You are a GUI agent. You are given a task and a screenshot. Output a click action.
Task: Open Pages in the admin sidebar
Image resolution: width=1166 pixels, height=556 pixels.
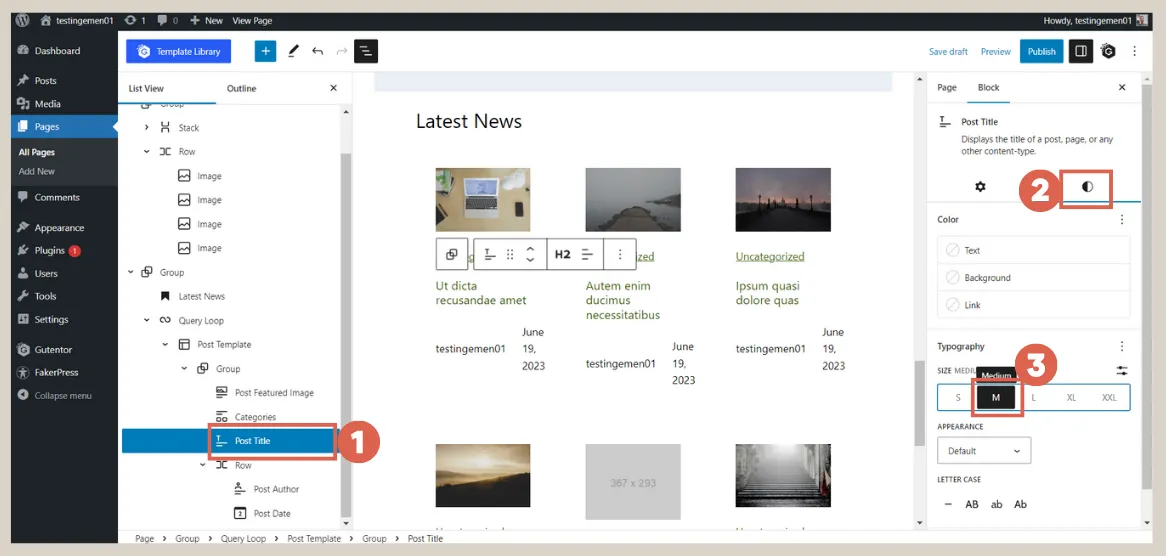coord(65,126)
